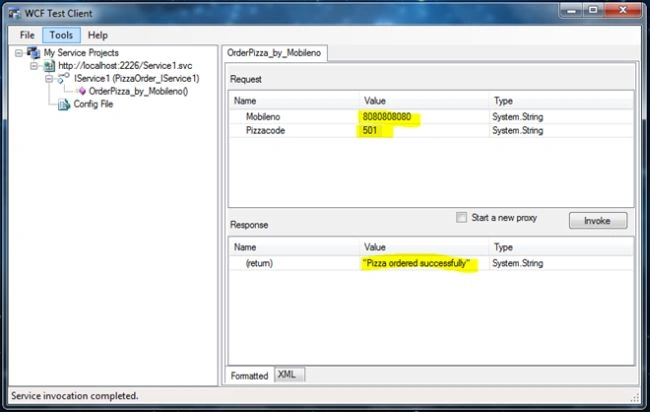This screenshot has width=650, height=412.
Task: Click the Mobileno name cell
Action: (263, 117)
